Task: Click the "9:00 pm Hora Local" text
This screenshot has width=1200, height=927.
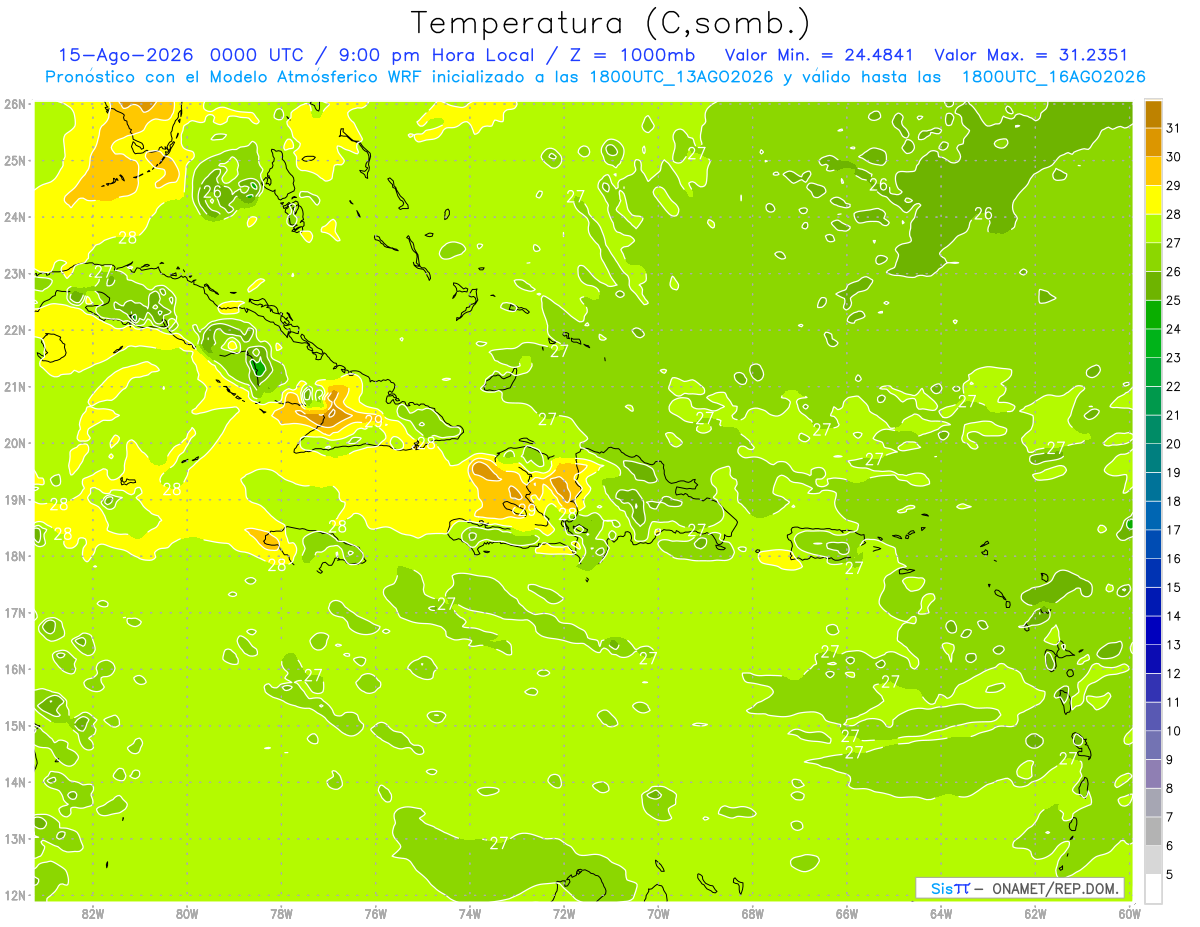Action: pyautogui.click(x=436, y=55)
